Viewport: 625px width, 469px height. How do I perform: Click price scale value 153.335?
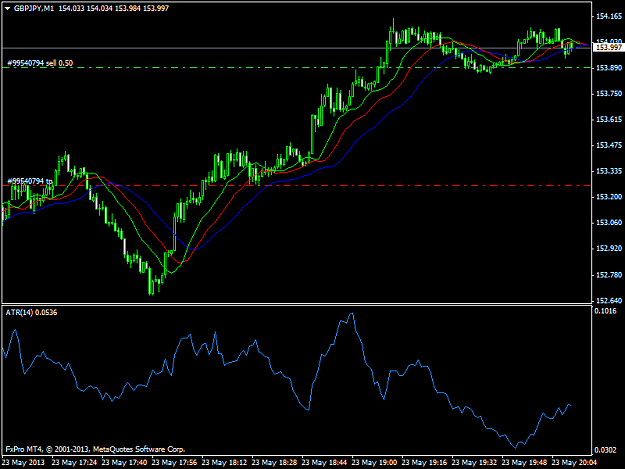pyautogui.click(x=609, y=171)
